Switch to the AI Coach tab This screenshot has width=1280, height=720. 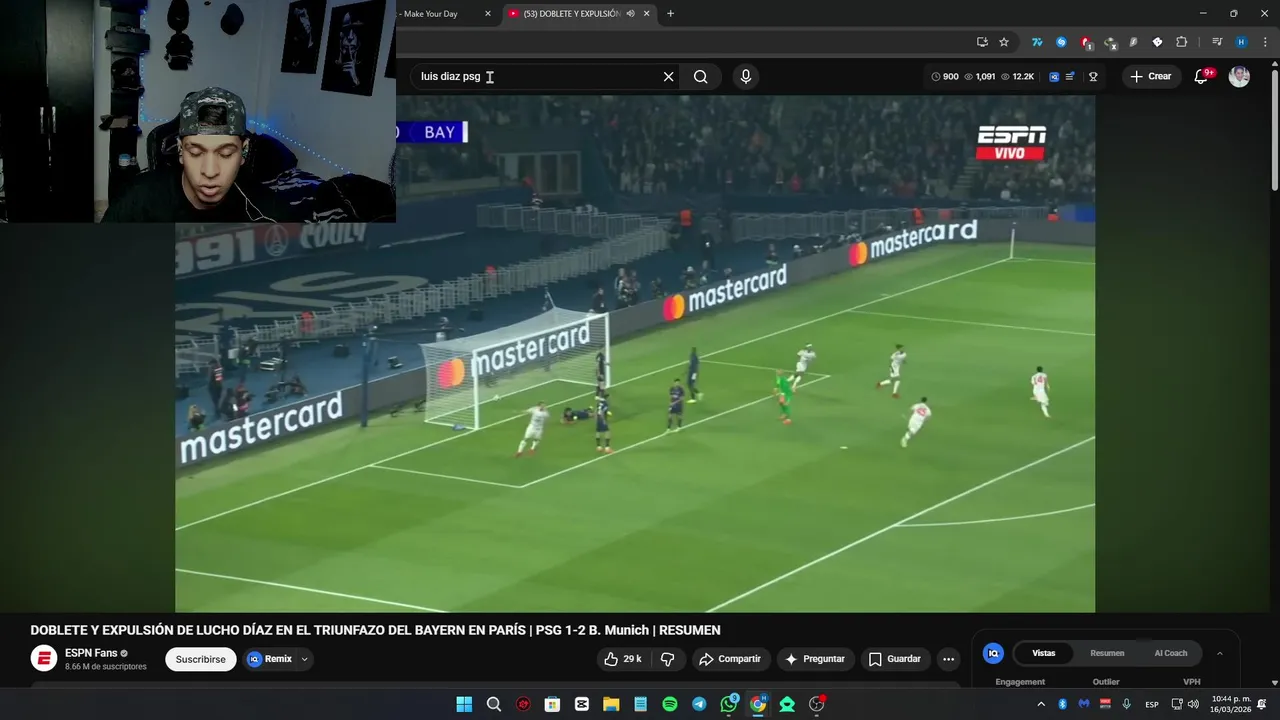(1171, 653)
